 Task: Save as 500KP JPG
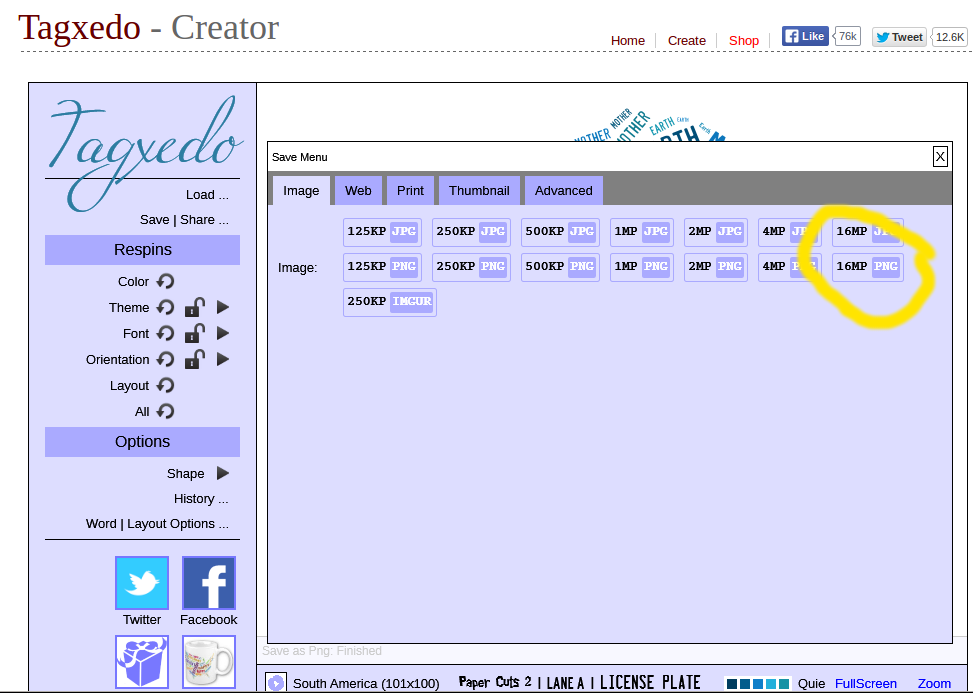pos(560,232)
